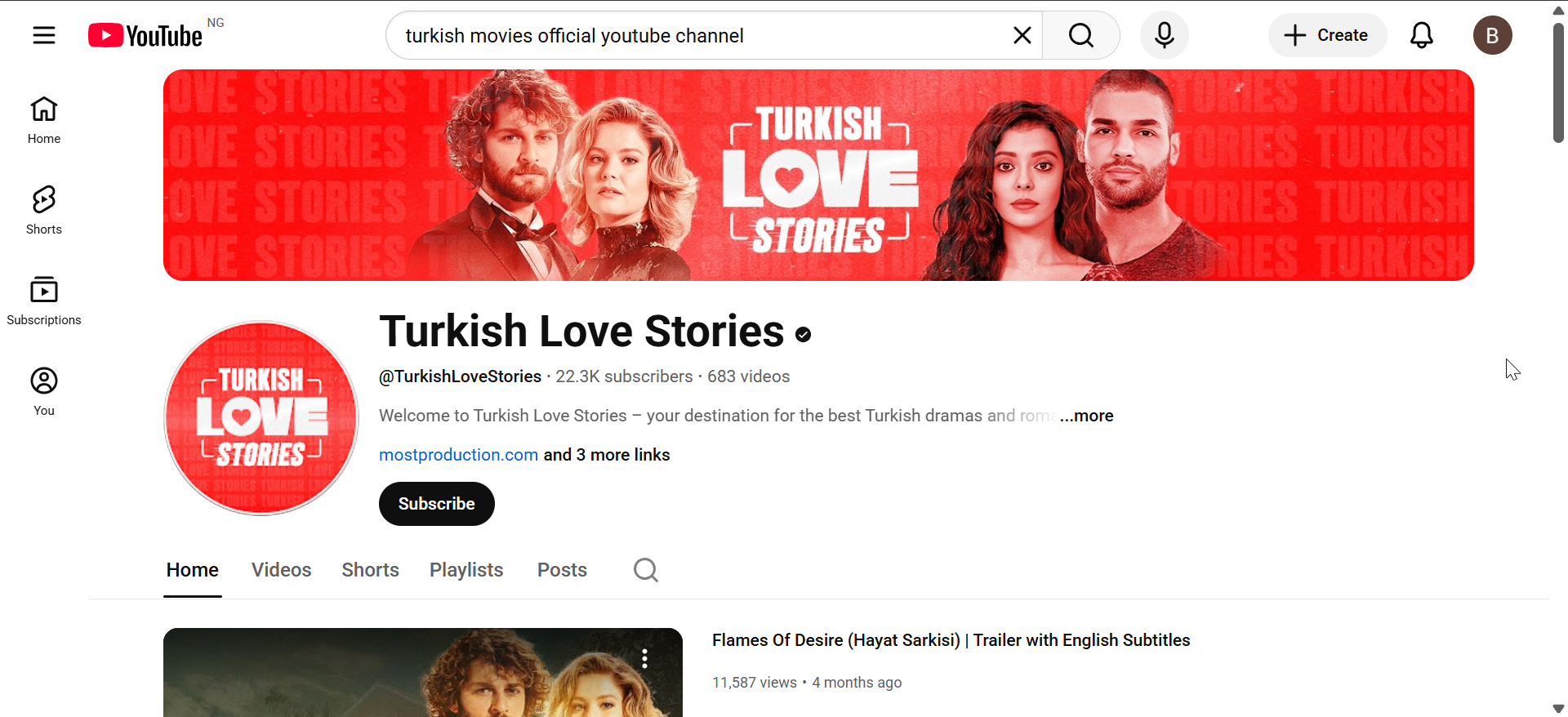Open the trailer video options menu
Viewport: 1568px width, 717px height.
tap(645, 658)
